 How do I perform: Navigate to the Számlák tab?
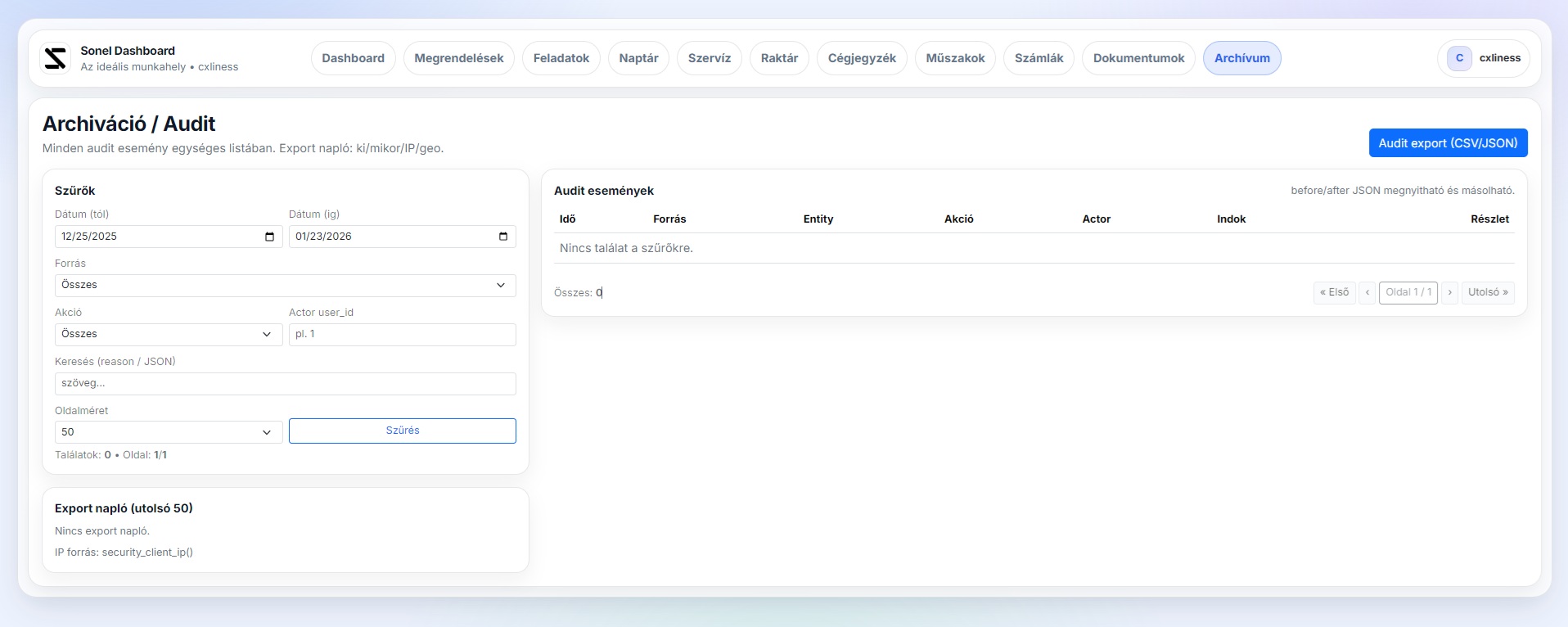tap(1039, 58)
